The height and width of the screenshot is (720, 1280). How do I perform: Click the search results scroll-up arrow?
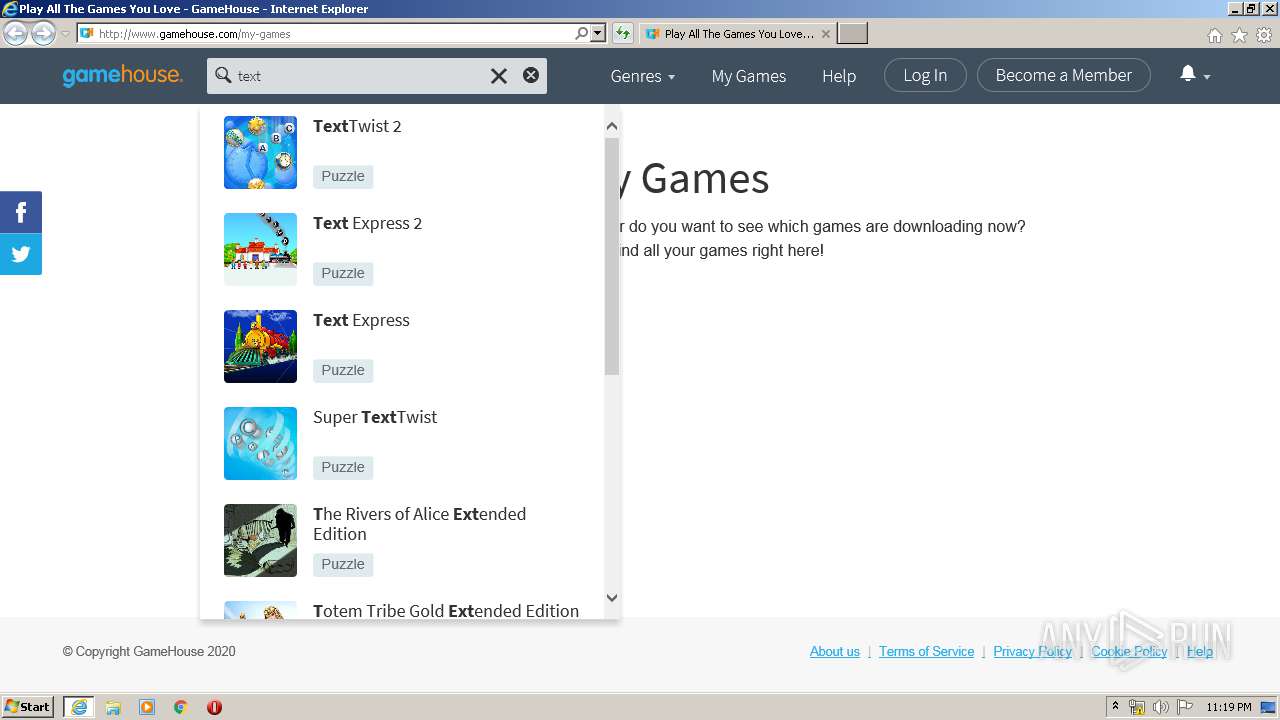[612, 126]
